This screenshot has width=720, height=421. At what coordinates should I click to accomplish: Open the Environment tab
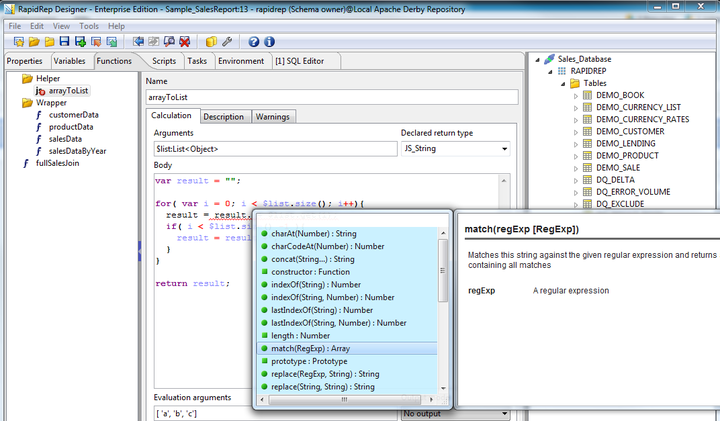(x=241, y=61)
